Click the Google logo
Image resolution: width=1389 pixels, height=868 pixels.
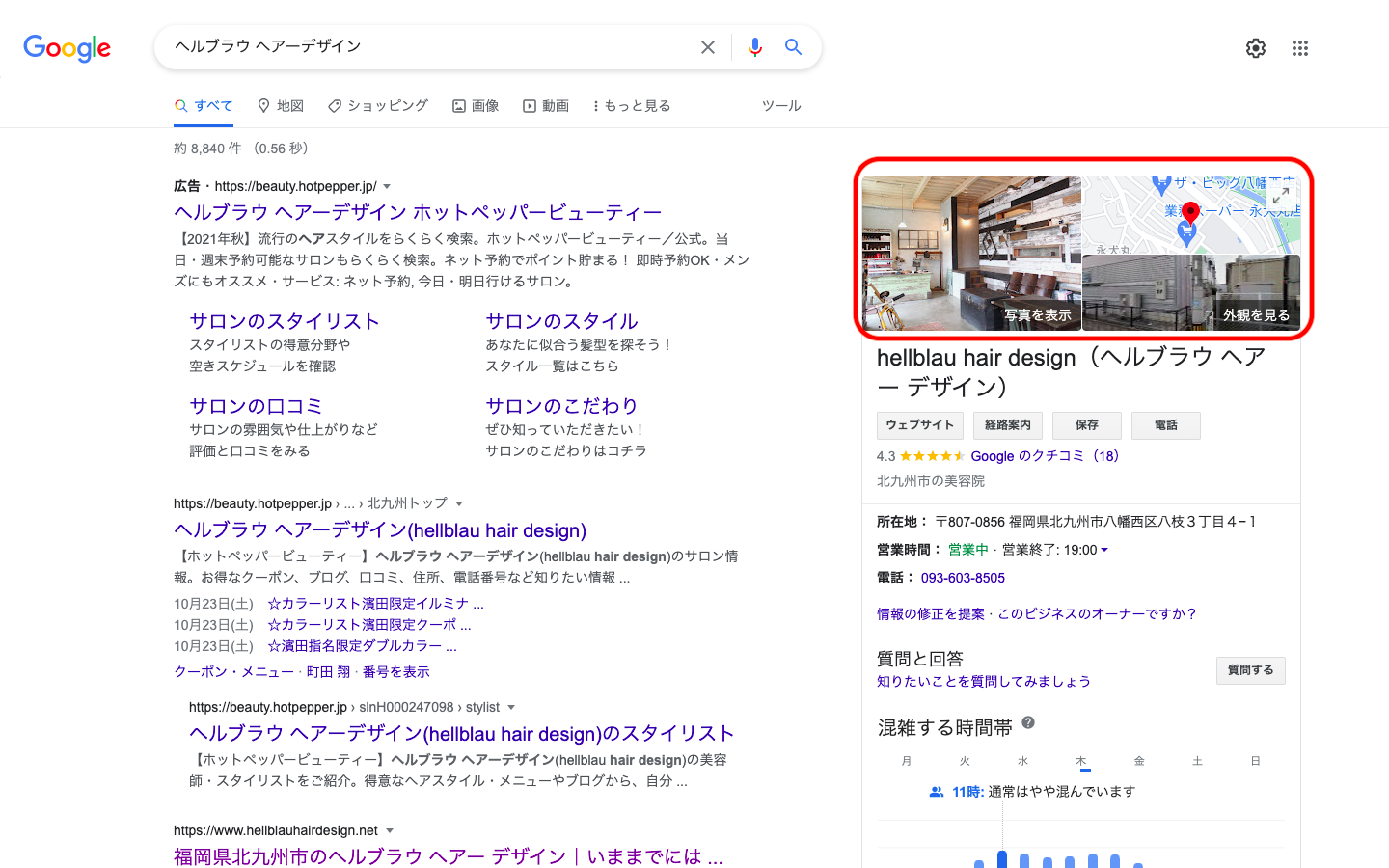(x=67, y=47)
